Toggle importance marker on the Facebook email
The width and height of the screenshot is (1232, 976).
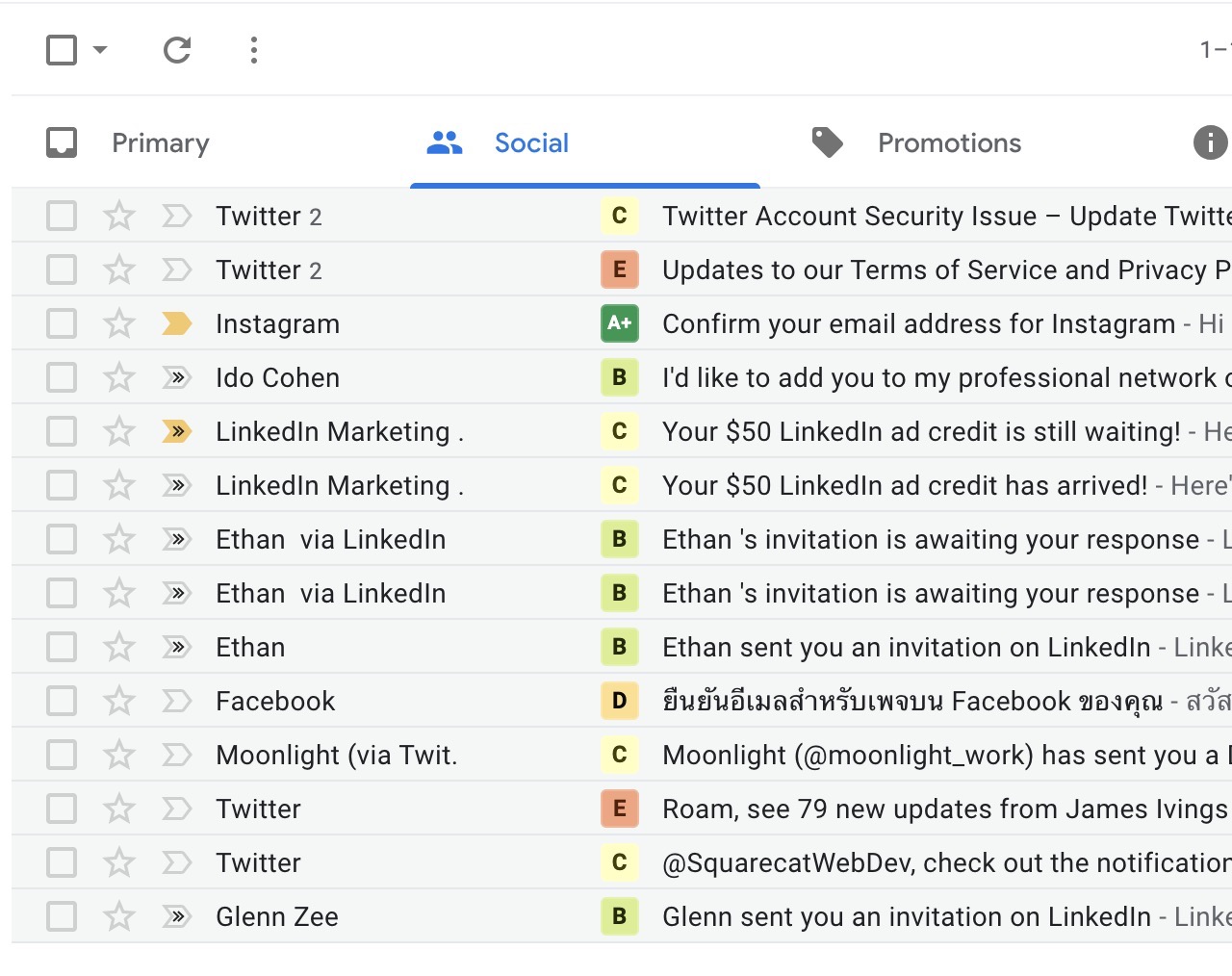pyautogui.click(x=177, y=701)
